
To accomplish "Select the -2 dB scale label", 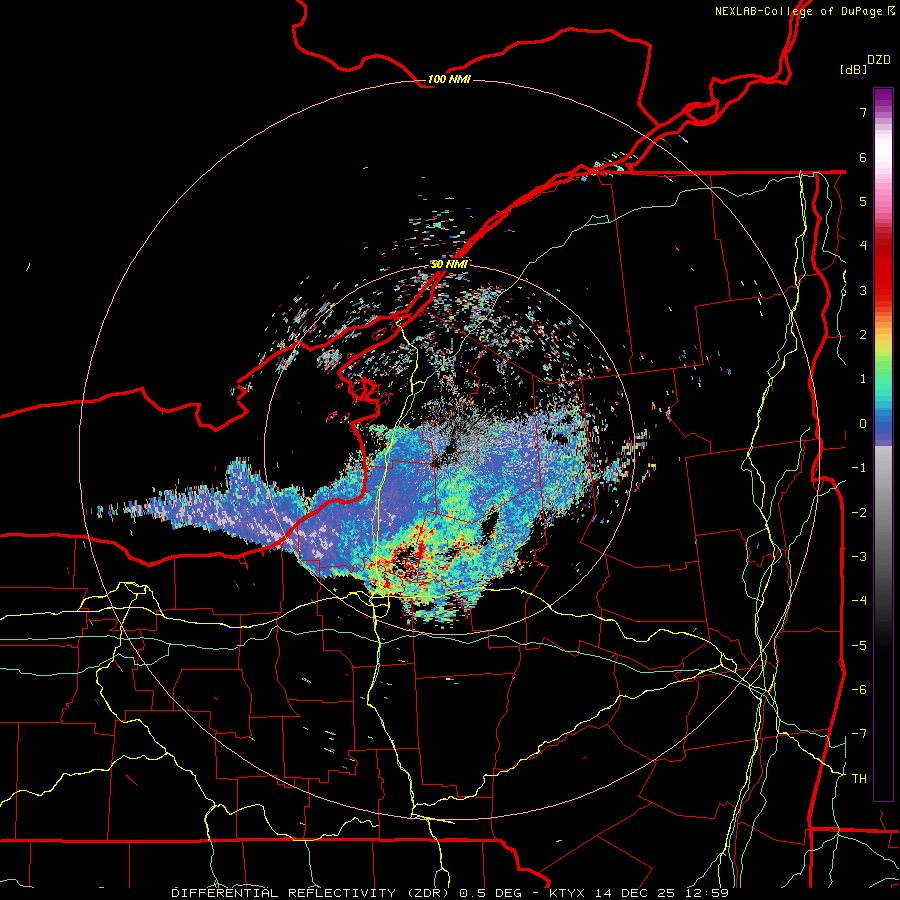I will tap(859, 513).
